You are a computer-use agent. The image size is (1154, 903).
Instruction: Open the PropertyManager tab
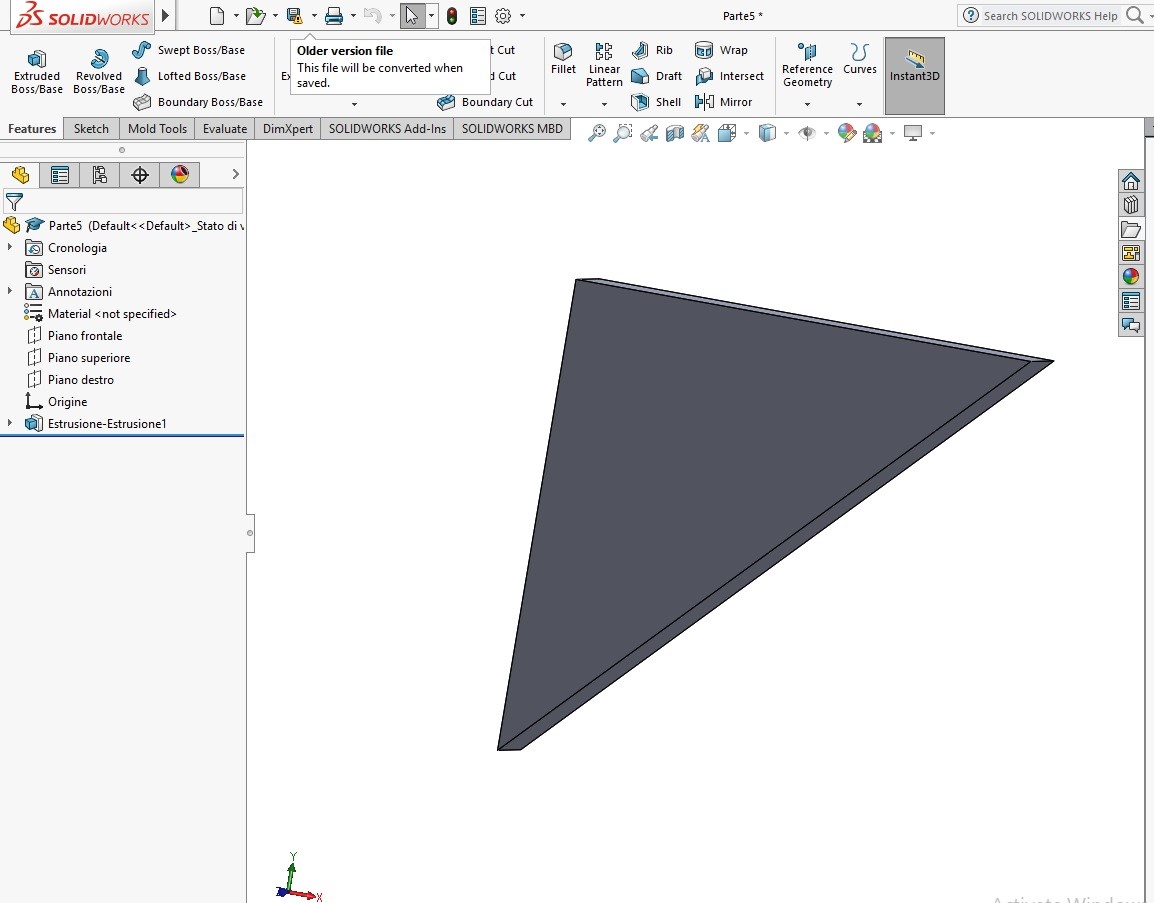[60, 174]
